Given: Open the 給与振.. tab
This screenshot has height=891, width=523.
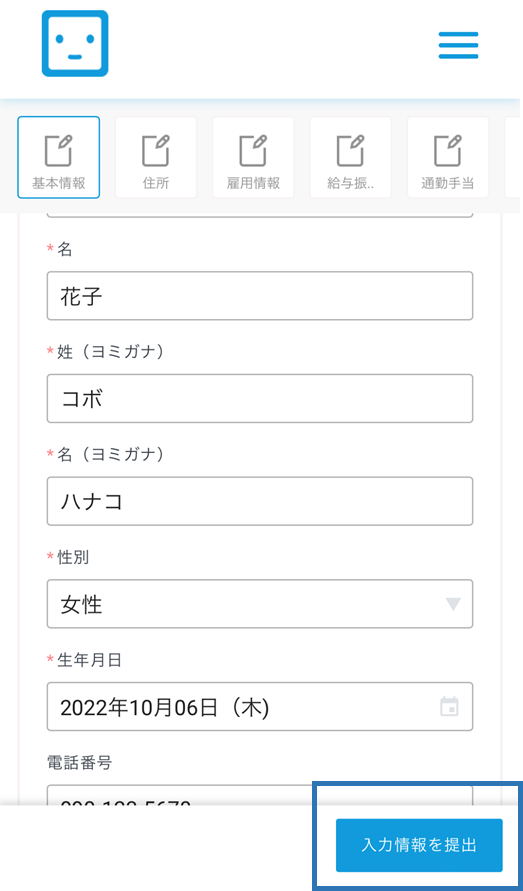Looking at the screenshot, I should coord(350,157).
